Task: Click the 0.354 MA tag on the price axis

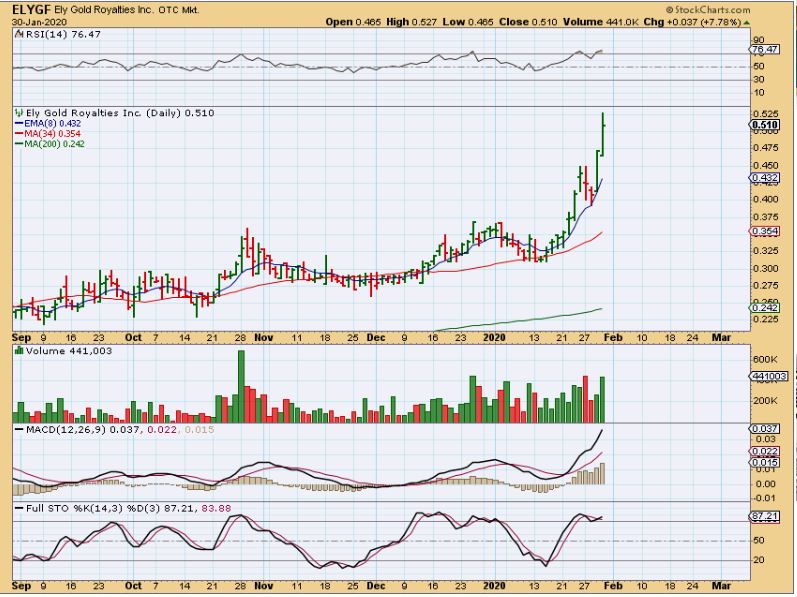Action: [x=764, y=231]
